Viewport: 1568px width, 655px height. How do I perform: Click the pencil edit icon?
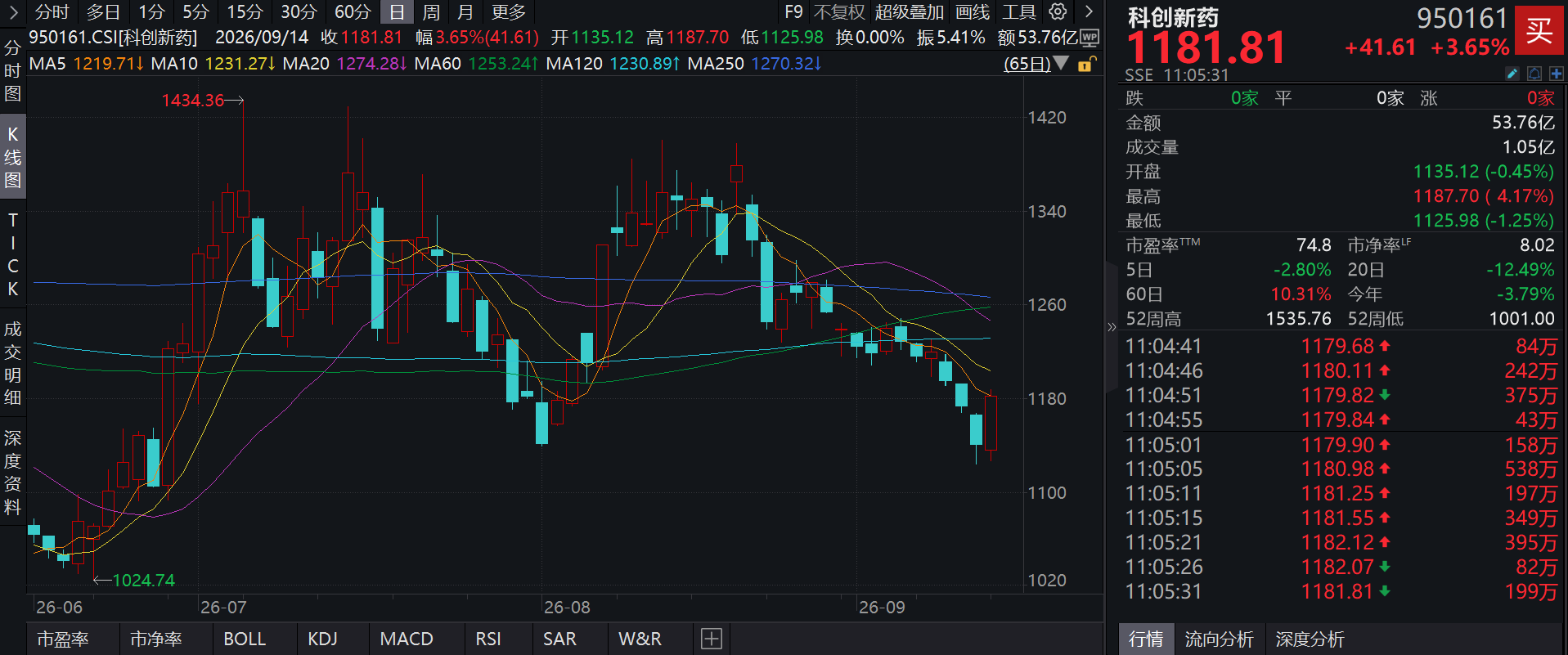pos(1512,74)
